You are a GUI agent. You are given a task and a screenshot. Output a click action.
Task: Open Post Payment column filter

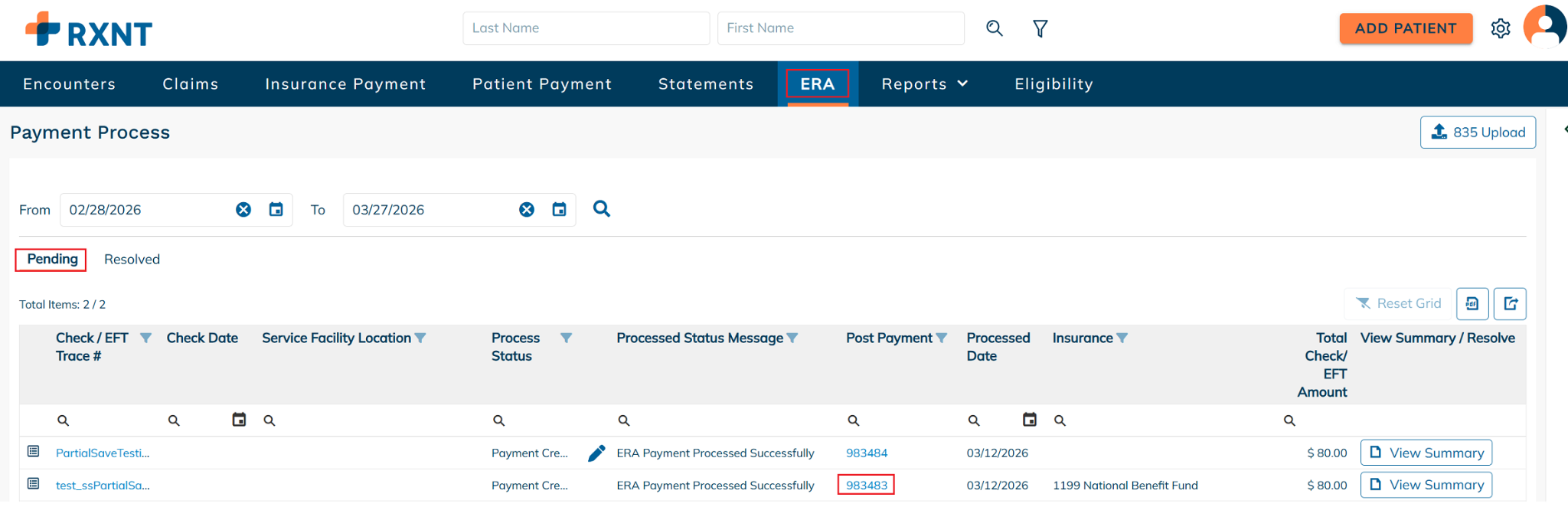tap(942, 339)
